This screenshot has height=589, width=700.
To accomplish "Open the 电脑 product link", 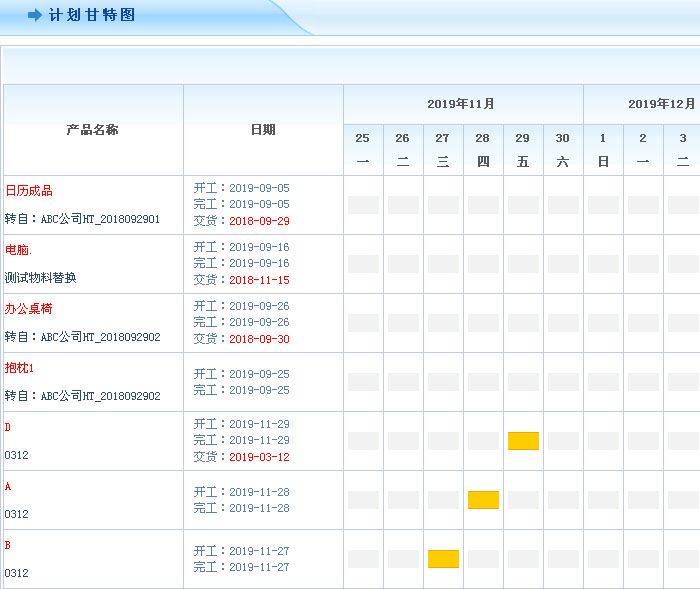I will tap(18, 249).
